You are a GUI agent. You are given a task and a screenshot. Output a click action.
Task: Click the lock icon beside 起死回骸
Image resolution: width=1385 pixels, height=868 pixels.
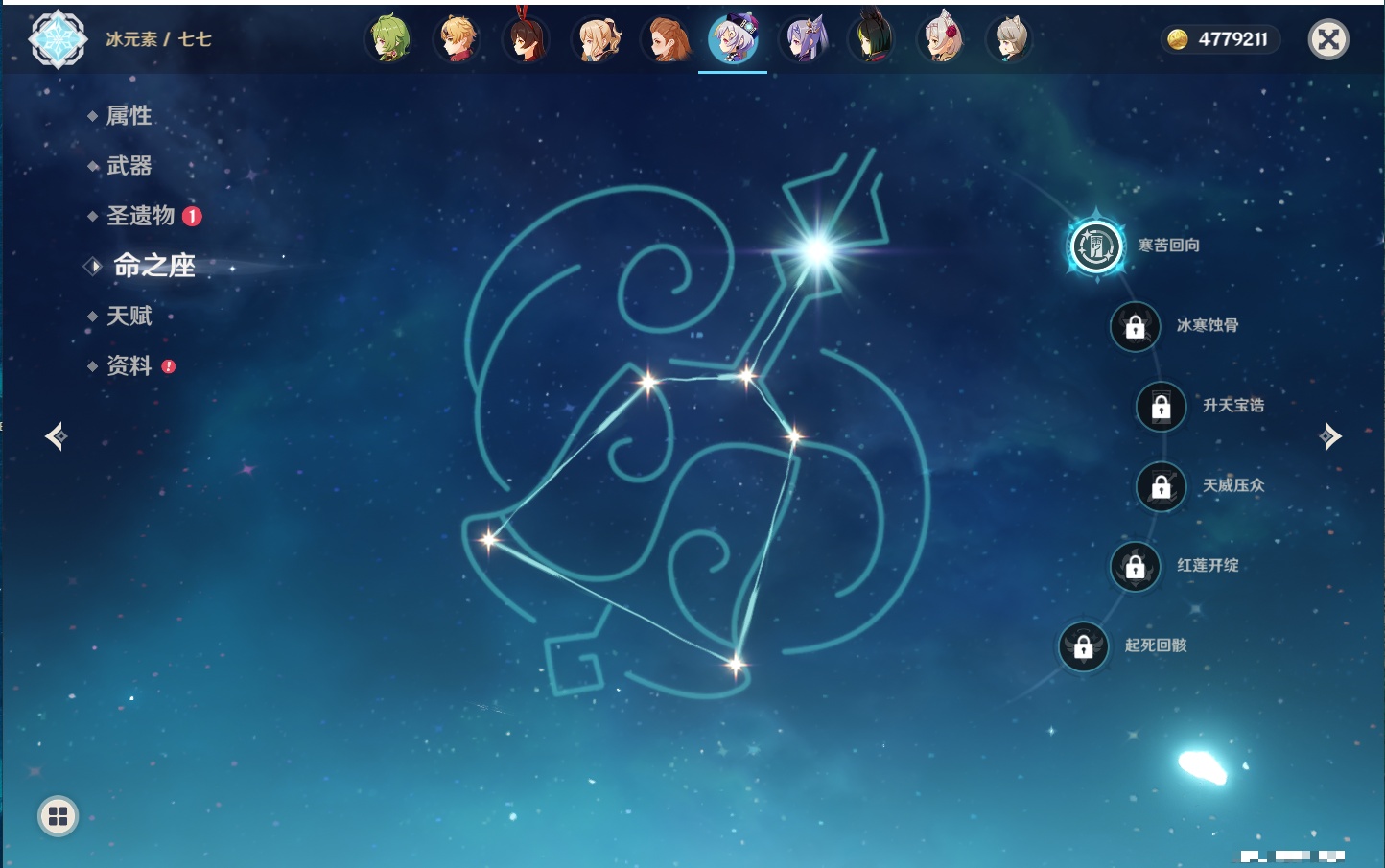pyautogui.click(x=1084, y=647)
